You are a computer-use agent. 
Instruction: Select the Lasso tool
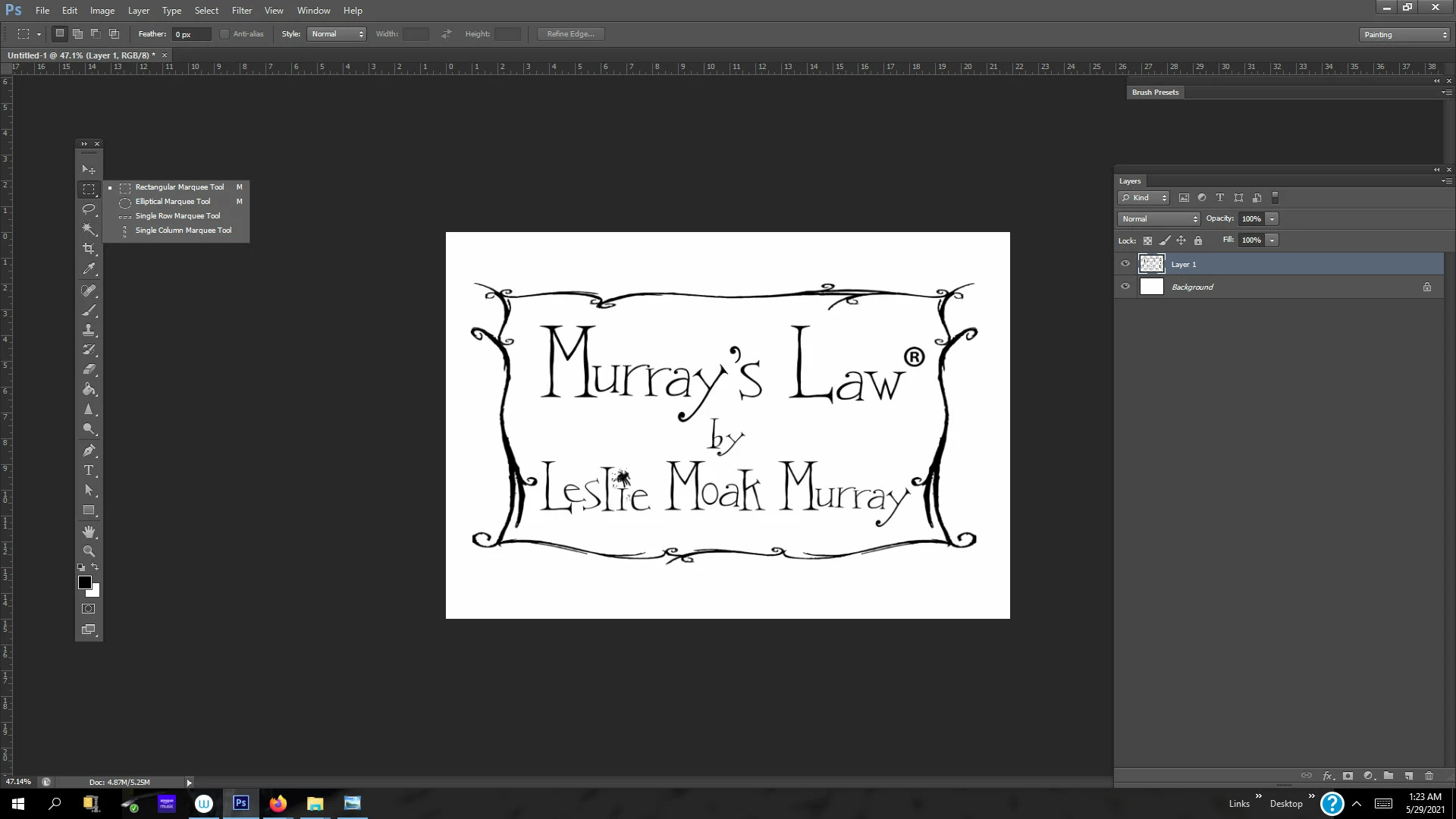pos(89,209)
